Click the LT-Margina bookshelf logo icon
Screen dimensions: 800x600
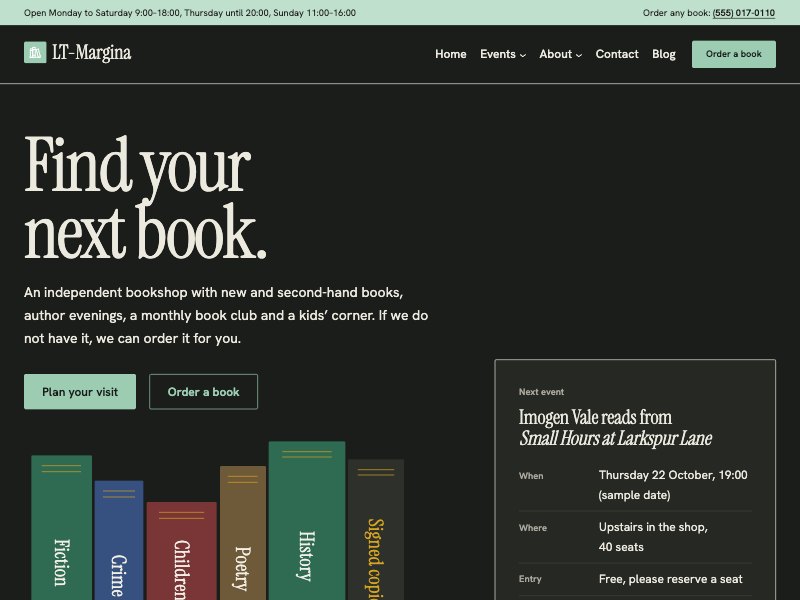pyautogui.click(x=35, y=53)
